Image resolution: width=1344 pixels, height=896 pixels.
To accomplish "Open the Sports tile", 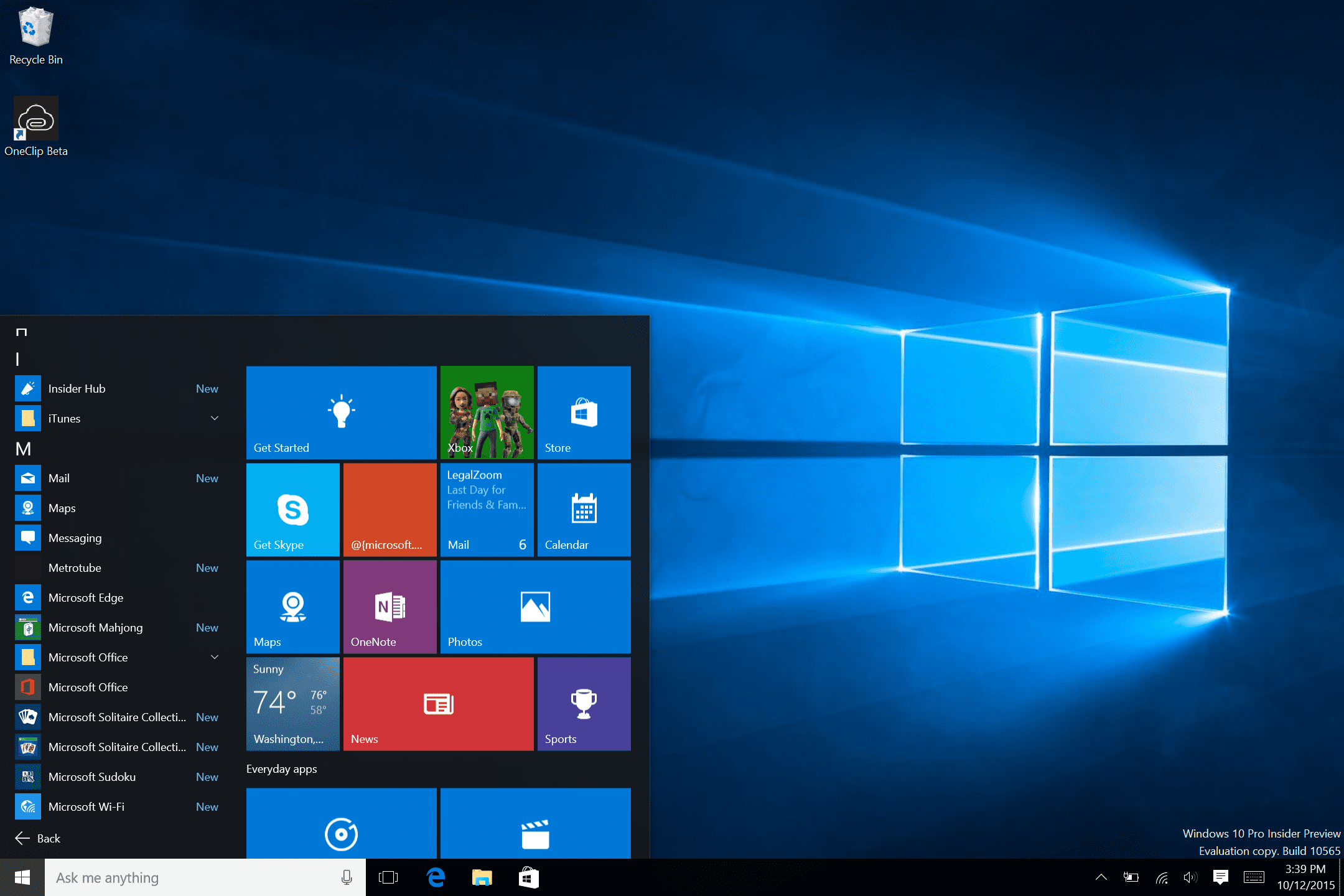I will pyautogui.click(x=584, y=704).
